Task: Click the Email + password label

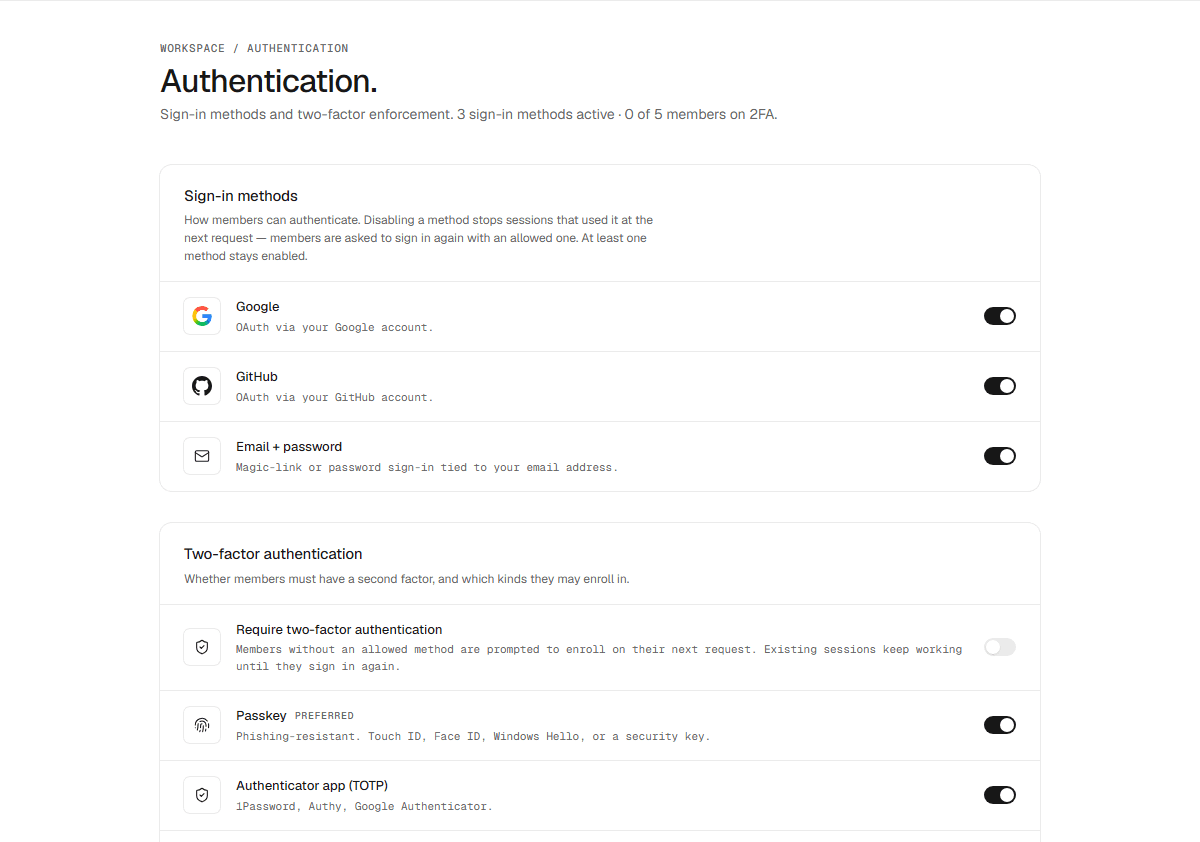Action: coord(289,447)
